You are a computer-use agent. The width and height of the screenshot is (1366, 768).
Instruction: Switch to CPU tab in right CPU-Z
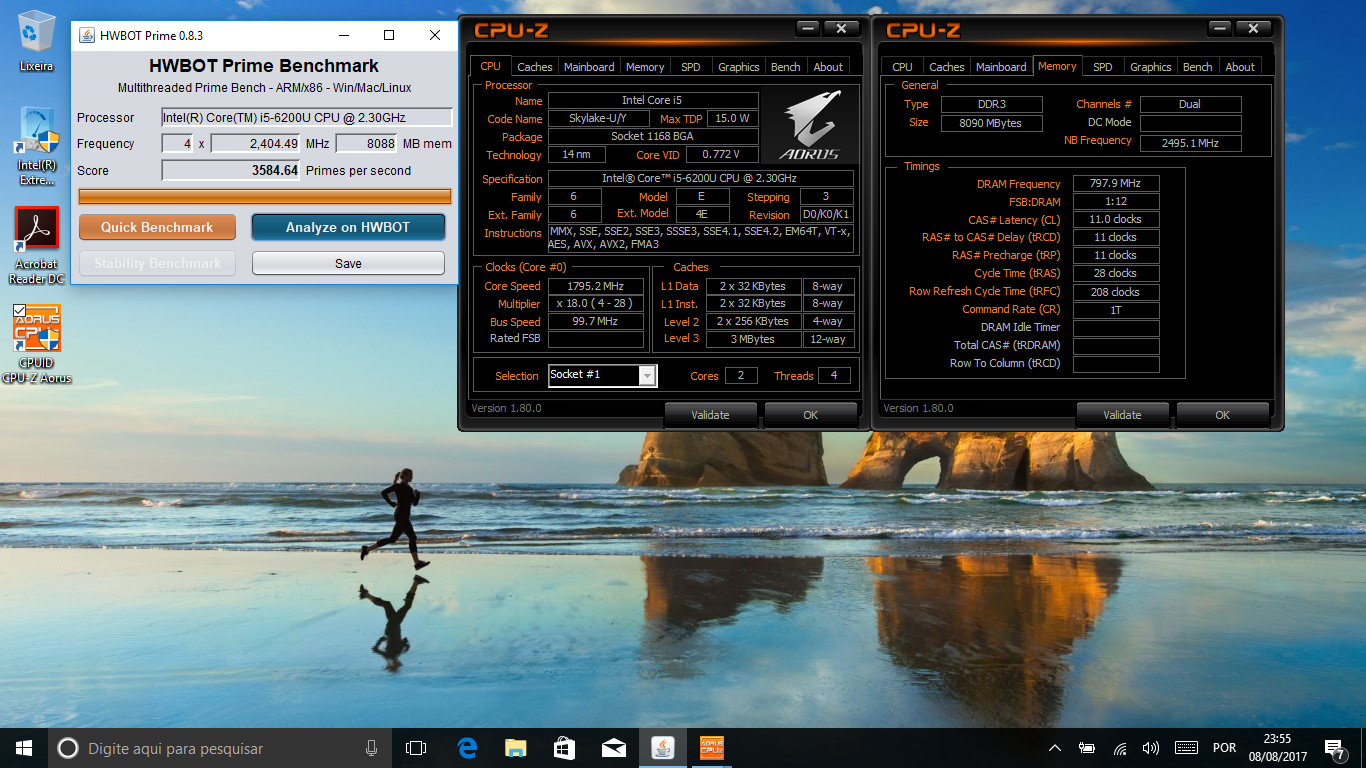click(903, 67)
